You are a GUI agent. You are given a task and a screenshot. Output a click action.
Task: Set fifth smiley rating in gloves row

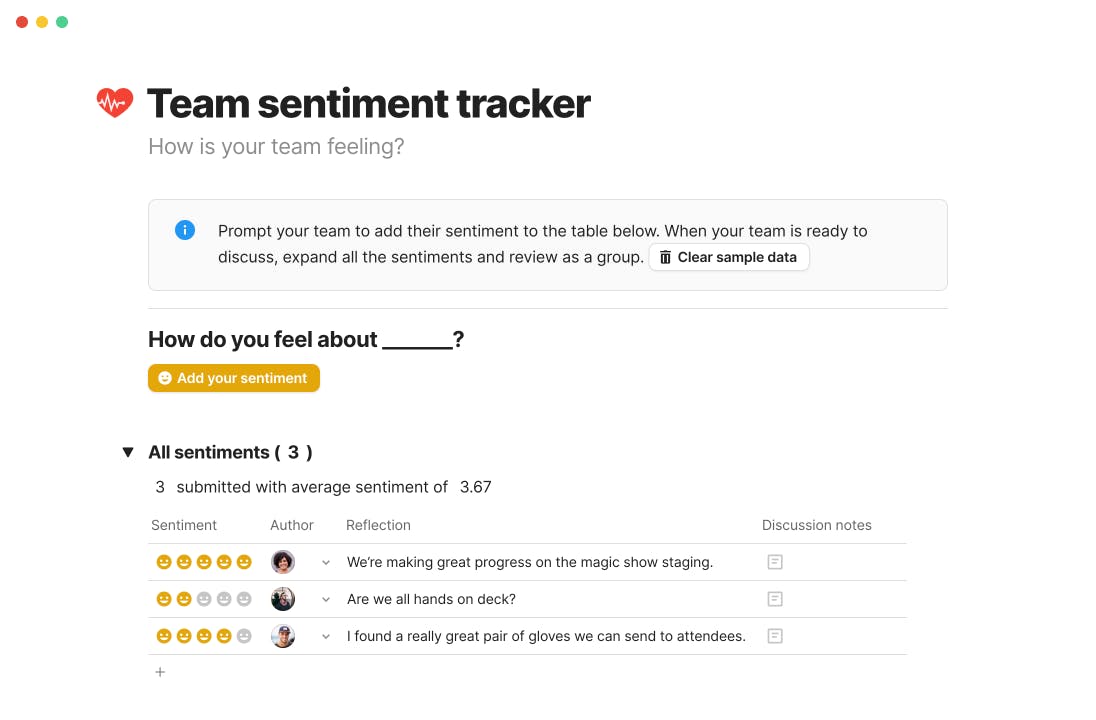(x=244, y=636)
